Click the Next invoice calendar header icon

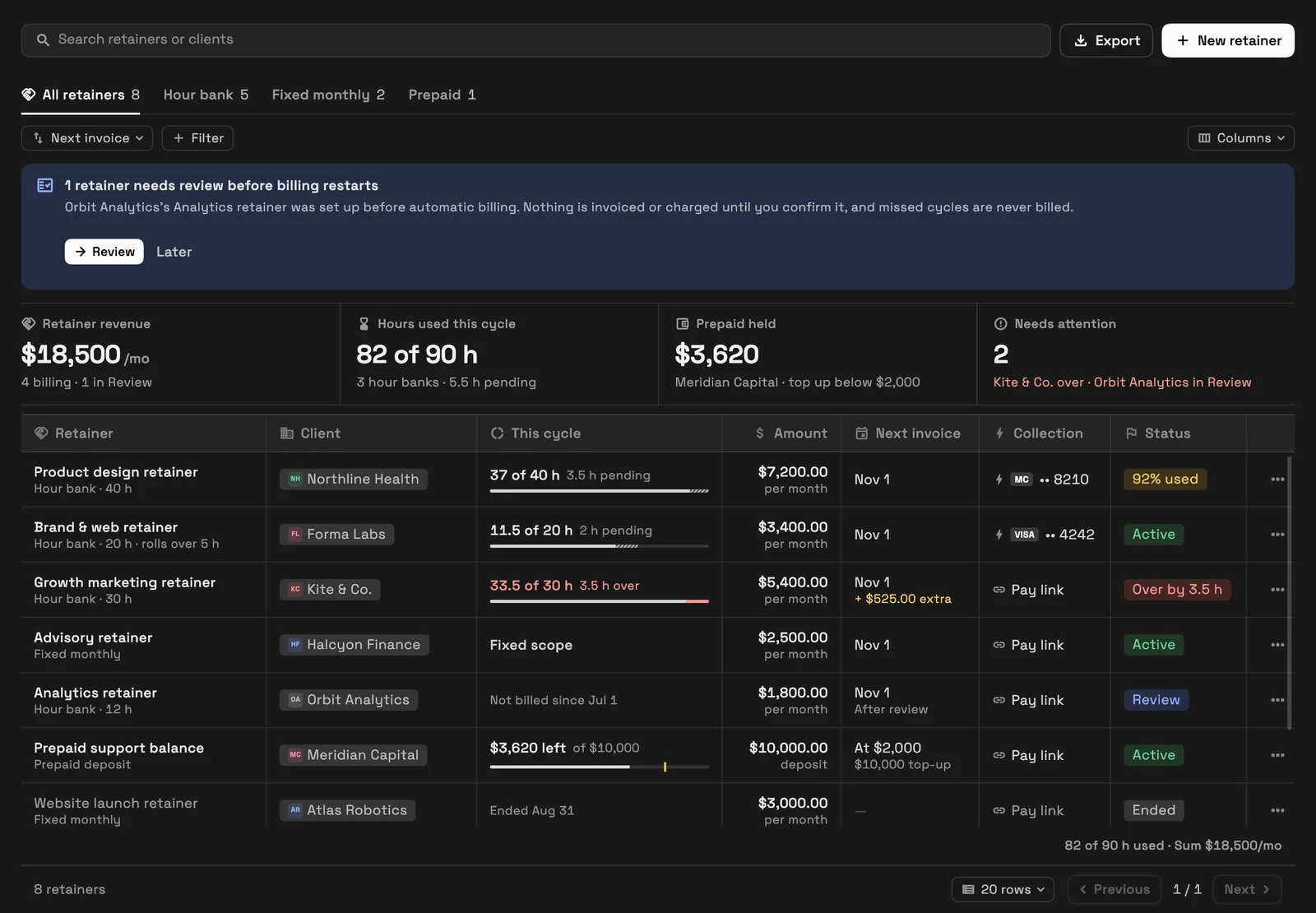[861, 433]
